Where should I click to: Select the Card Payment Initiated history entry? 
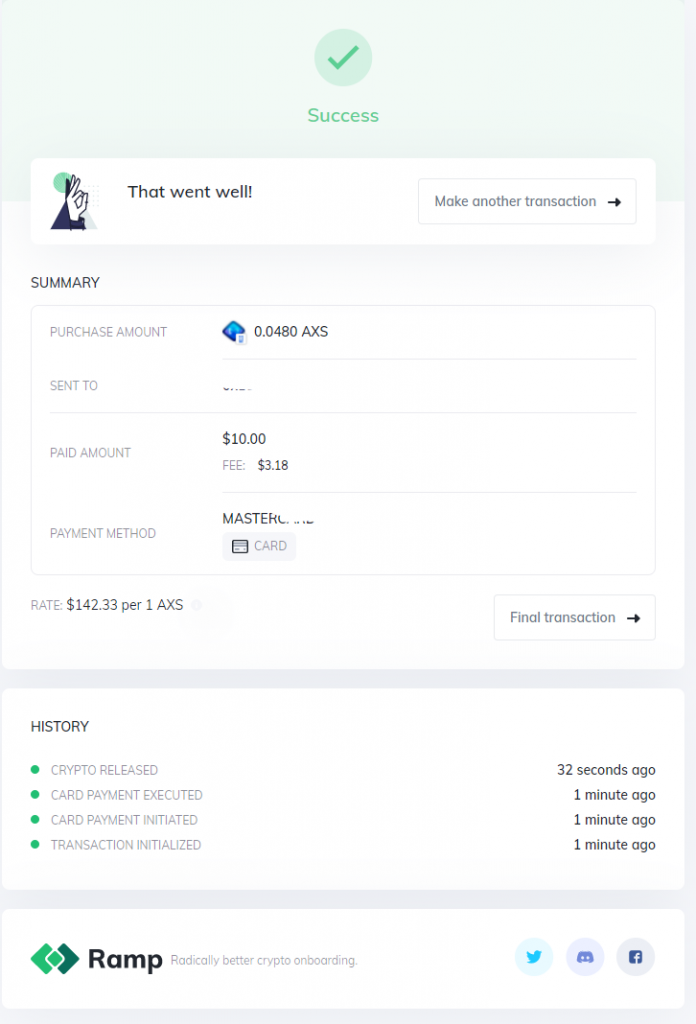pos(343,820)
